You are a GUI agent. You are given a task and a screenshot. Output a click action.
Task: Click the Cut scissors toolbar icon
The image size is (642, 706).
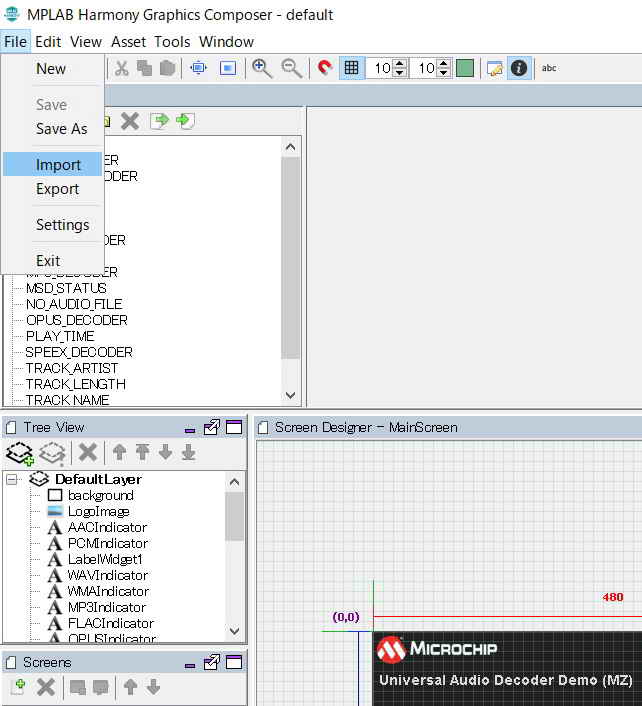click(122, 68)
